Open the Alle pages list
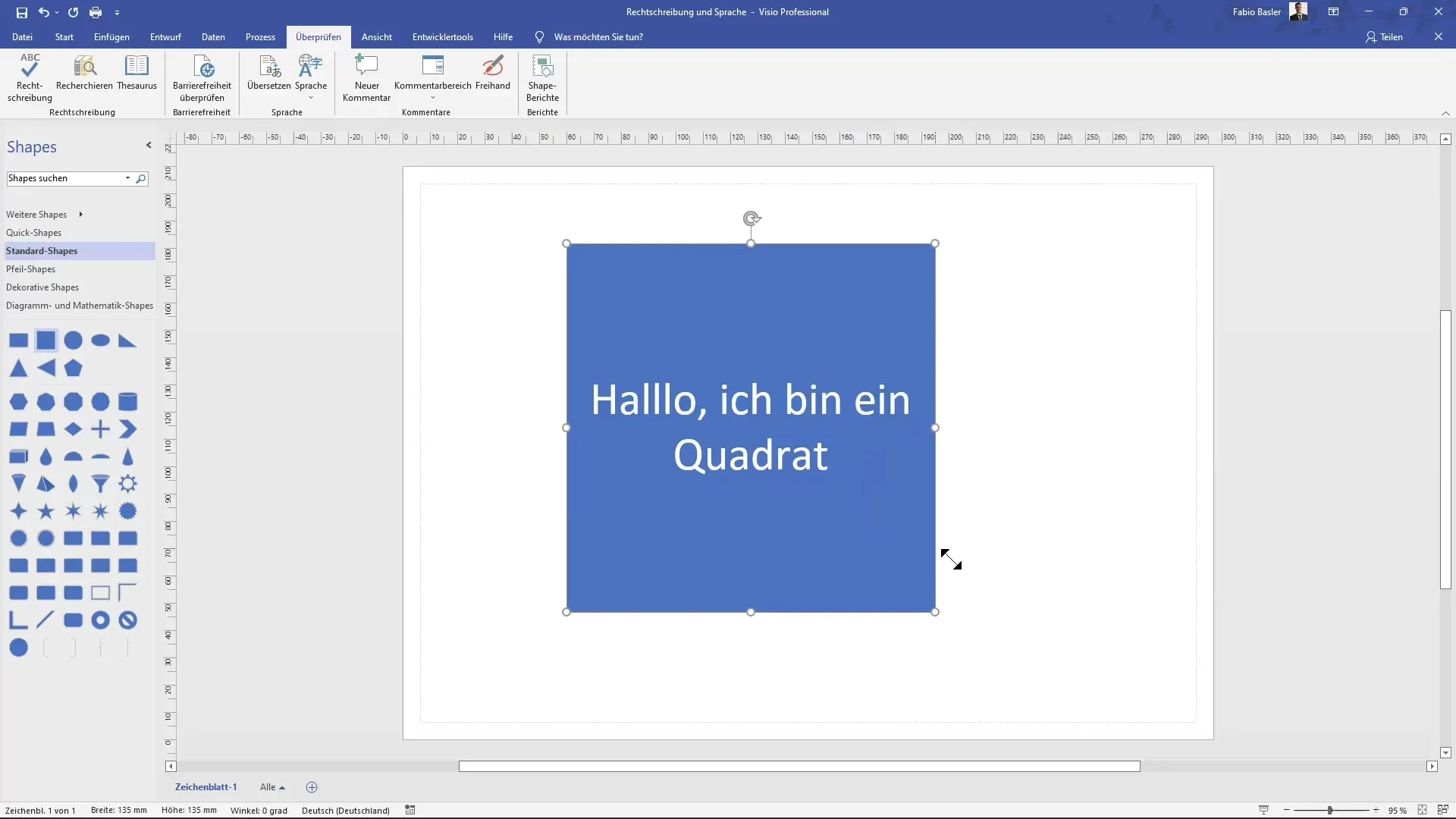The height and width of the screenshot is (819, 1456). pyautogui.click(x=272, y=787)
